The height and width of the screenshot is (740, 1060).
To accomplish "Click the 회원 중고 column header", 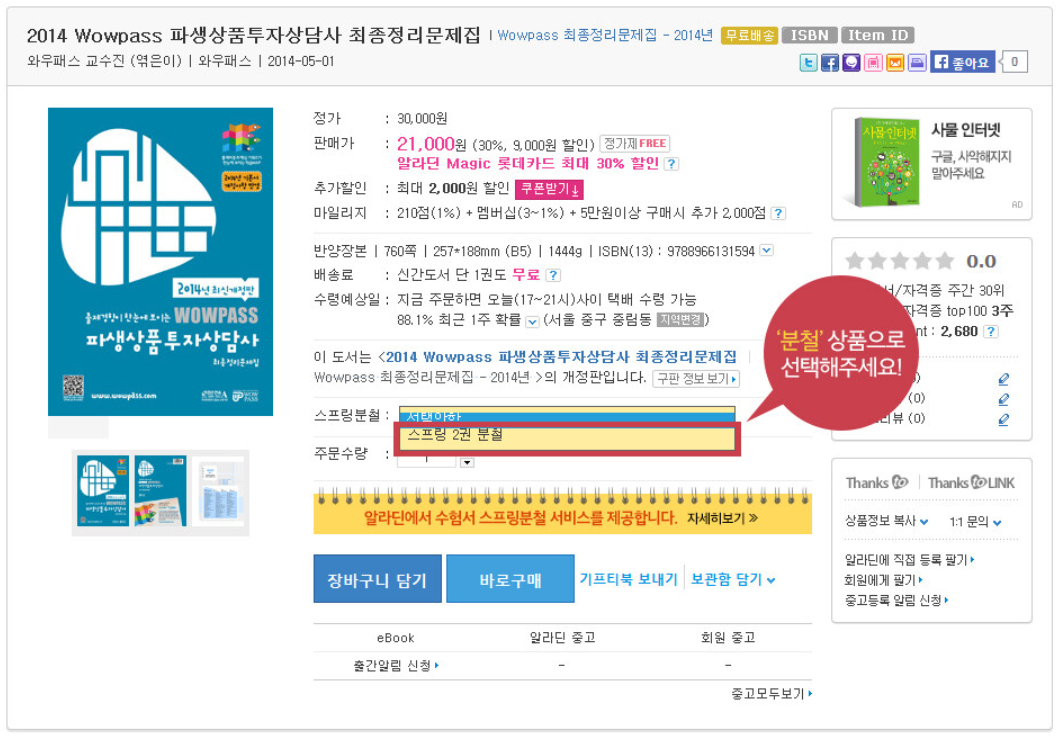I will tap(727, 637).
